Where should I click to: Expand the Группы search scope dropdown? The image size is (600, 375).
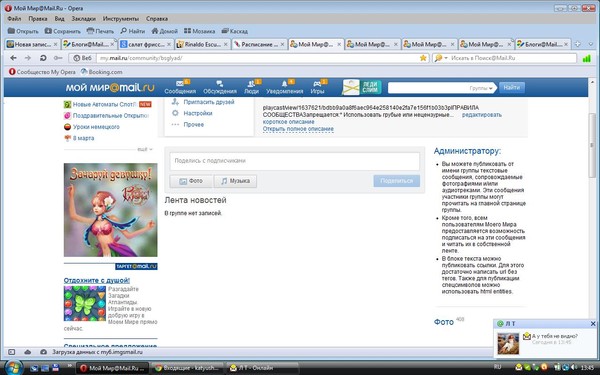pyautogui.click(x=481, y=88)
